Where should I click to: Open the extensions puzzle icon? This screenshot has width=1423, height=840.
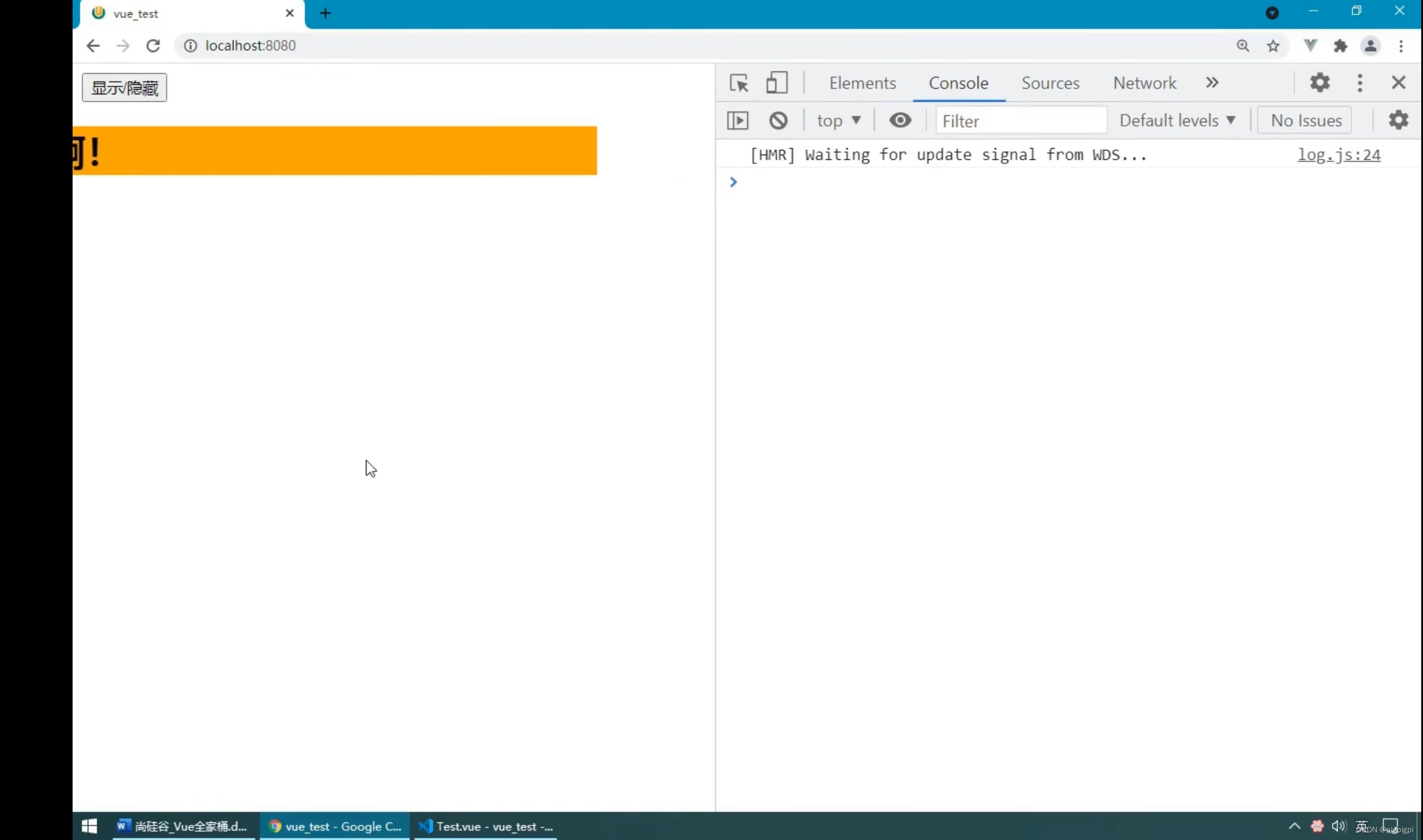(x=1340, y=46)
